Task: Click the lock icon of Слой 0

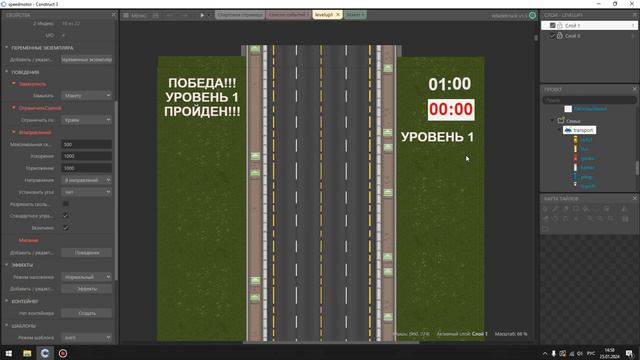Action: pos(560,36)
